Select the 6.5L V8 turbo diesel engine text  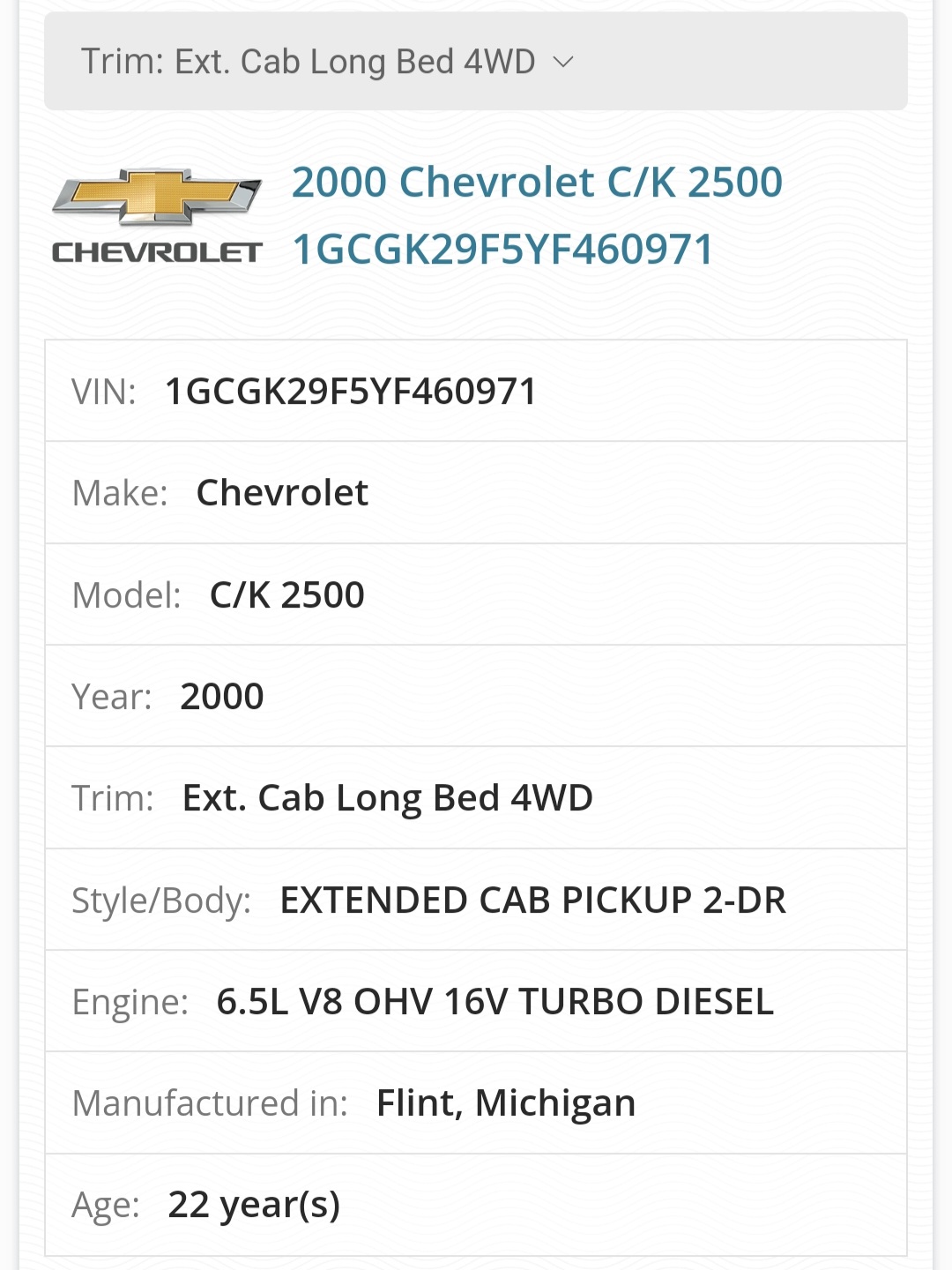tap(495, 1002)
